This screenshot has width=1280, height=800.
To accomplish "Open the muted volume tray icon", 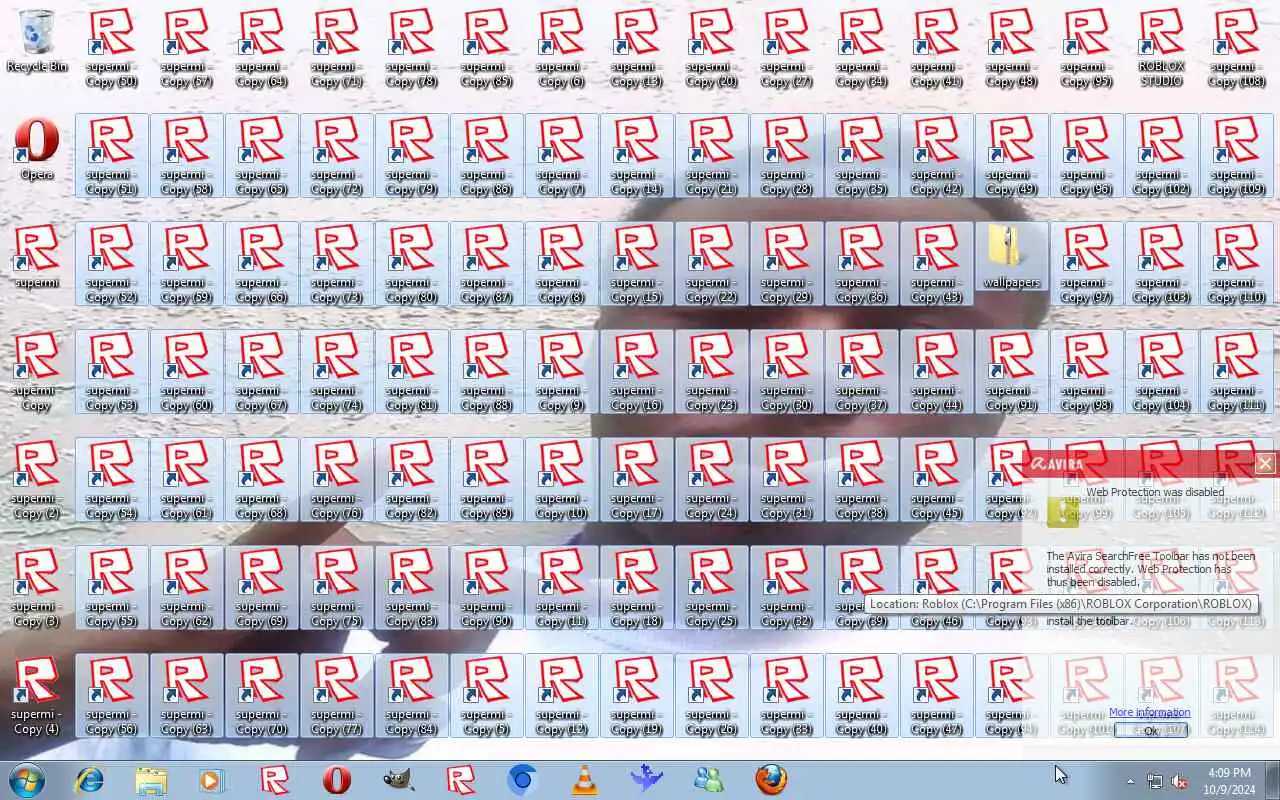I will pyautogui.click(x=1179, y=781).
